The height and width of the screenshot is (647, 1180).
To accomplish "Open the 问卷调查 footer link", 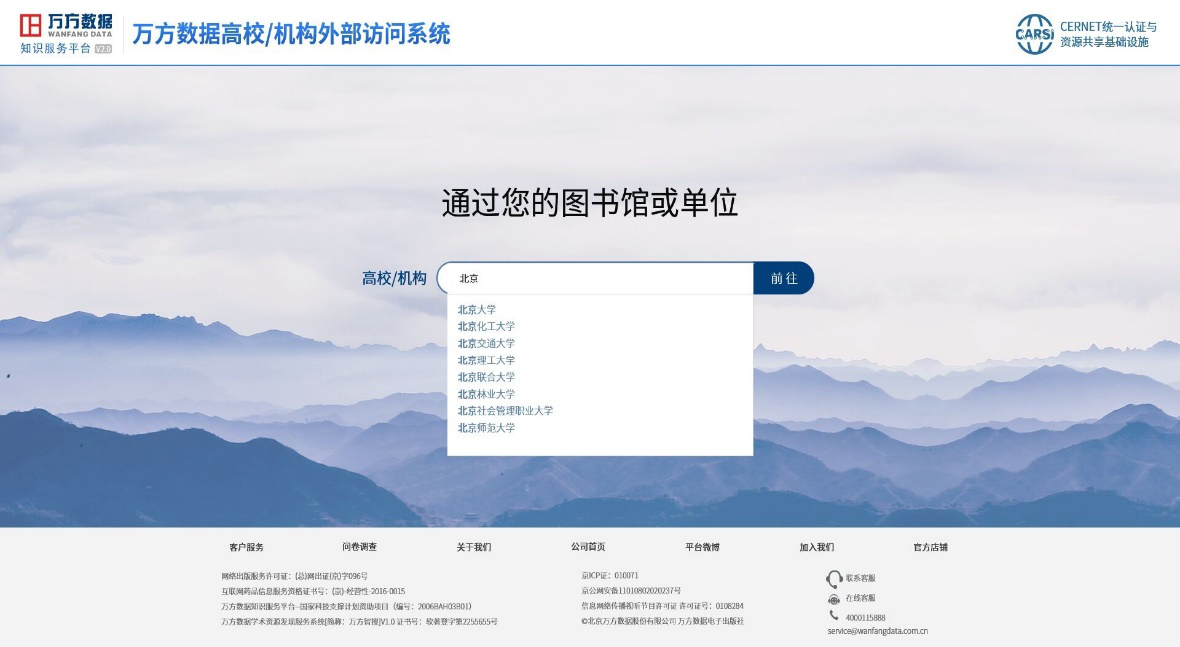I will [x=360, y=547].
